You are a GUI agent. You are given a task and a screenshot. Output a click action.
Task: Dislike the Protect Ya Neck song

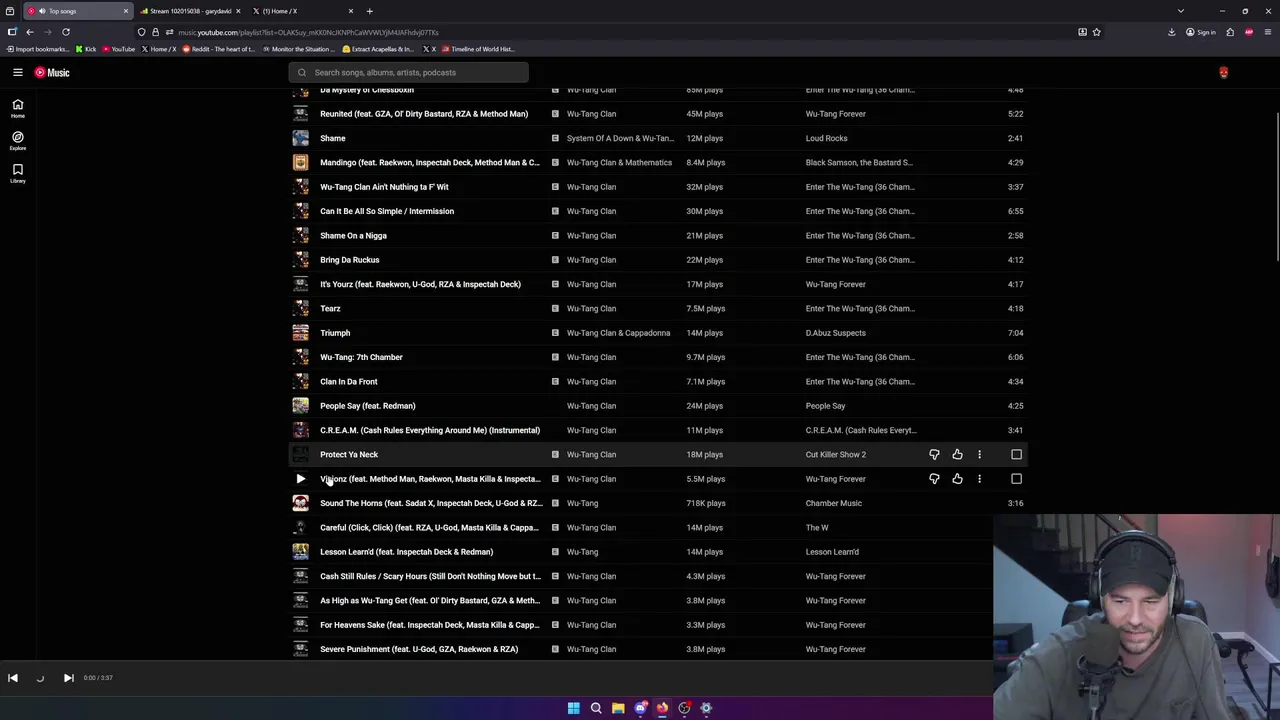[x=934, y=454]
